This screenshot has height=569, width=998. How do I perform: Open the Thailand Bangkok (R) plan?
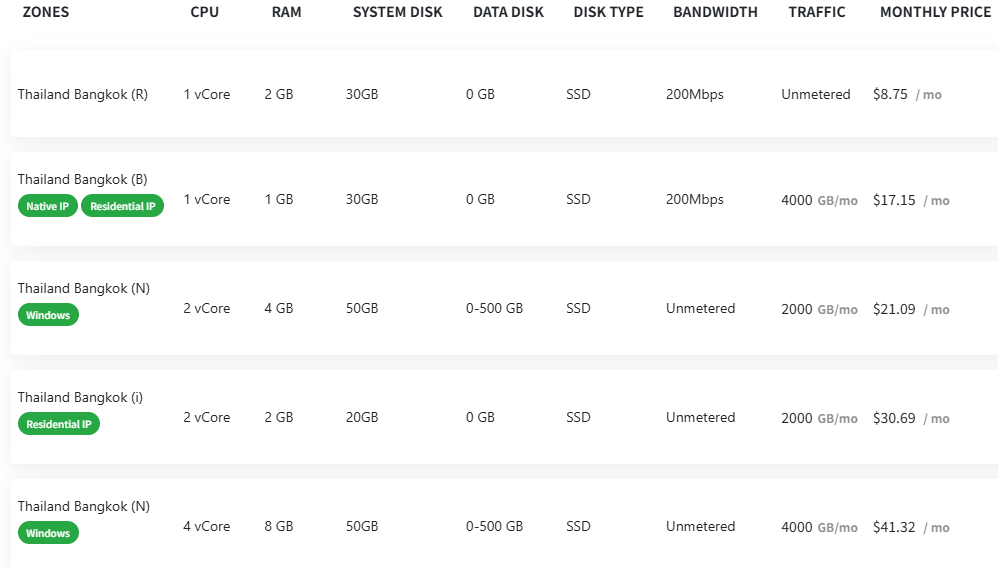(83, 94)
